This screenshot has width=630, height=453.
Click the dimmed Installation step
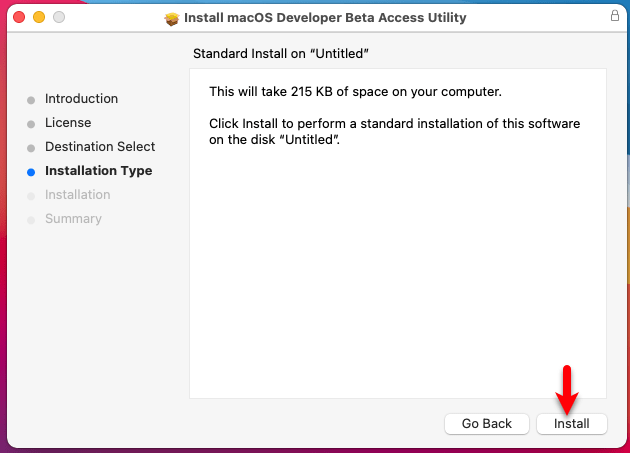tap(78, 195)
